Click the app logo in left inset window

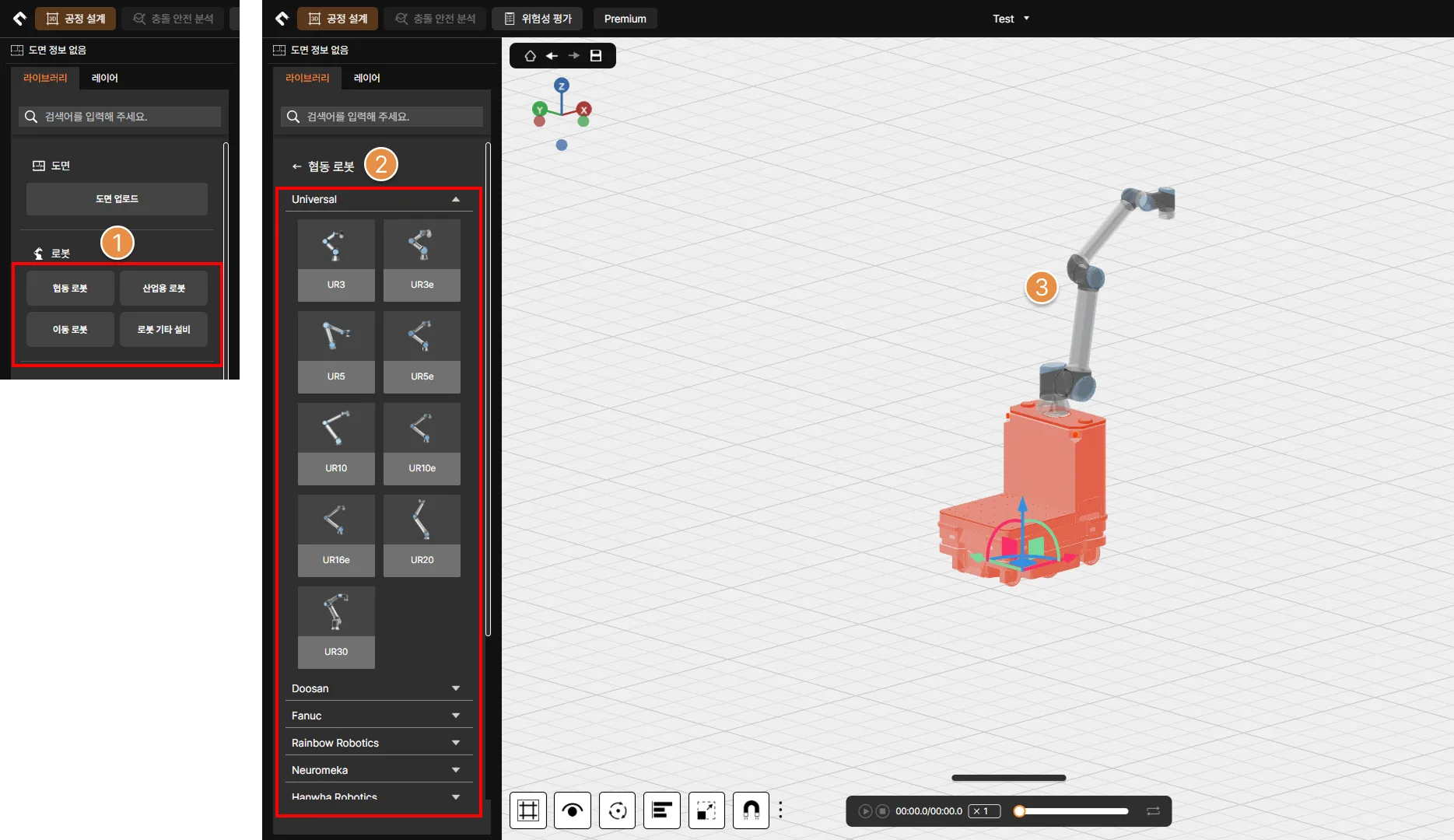20,19
